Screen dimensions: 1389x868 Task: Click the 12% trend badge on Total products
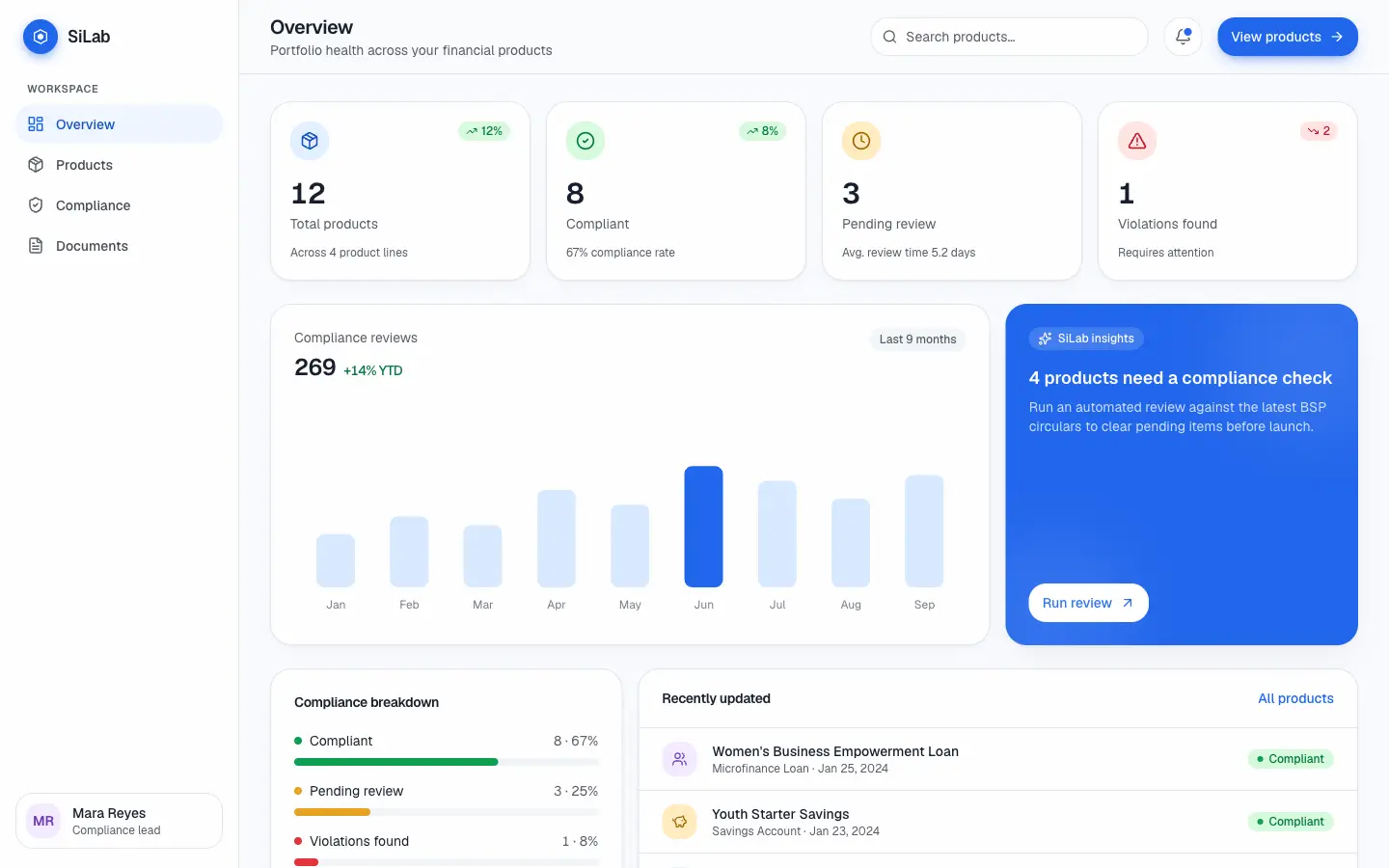484,131
